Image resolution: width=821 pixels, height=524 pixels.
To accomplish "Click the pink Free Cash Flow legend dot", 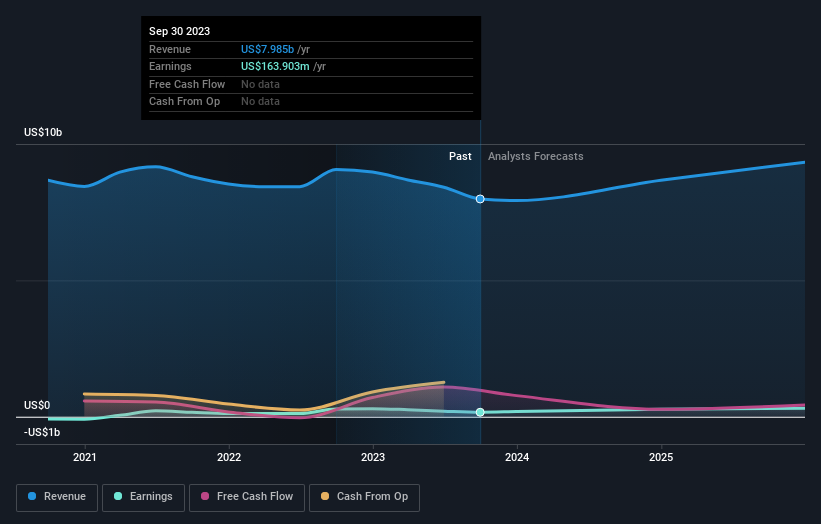I will point(205,496).
